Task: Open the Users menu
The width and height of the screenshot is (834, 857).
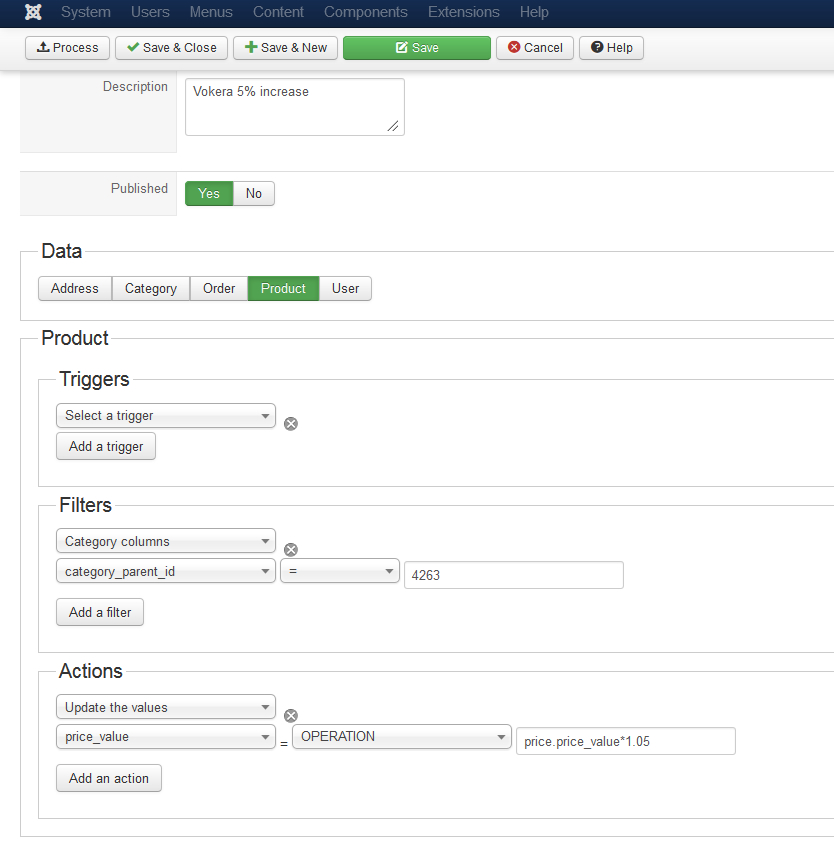Action: 150,12
